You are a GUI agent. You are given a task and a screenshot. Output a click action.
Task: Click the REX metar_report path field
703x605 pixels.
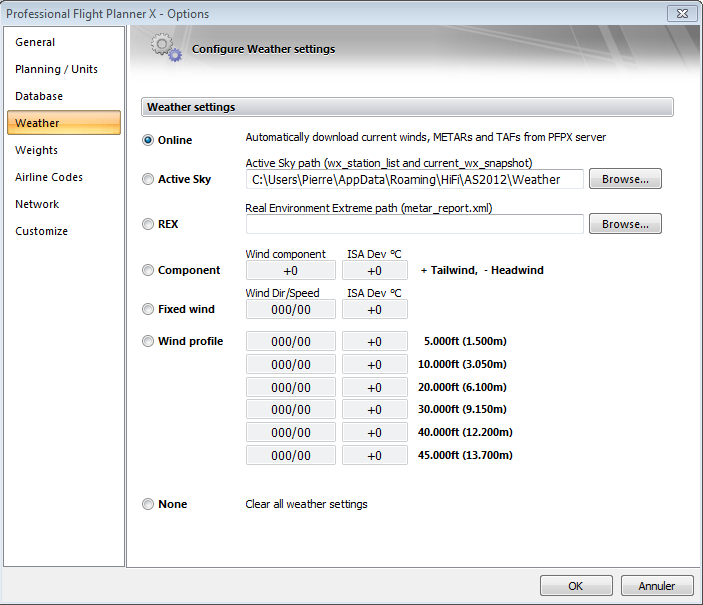[x=414, y=225]
